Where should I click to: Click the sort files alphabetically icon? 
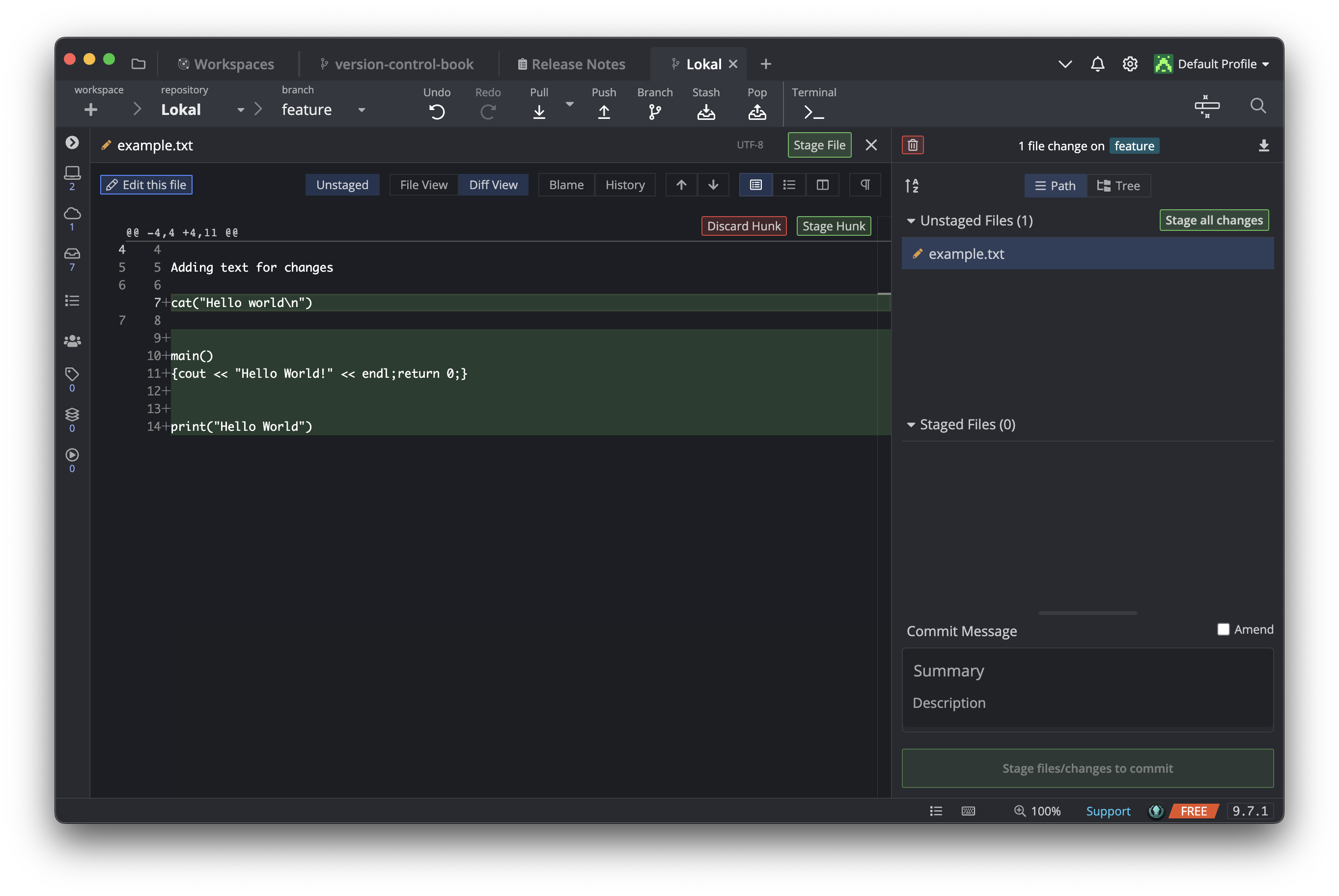click(x=912, y=186)
